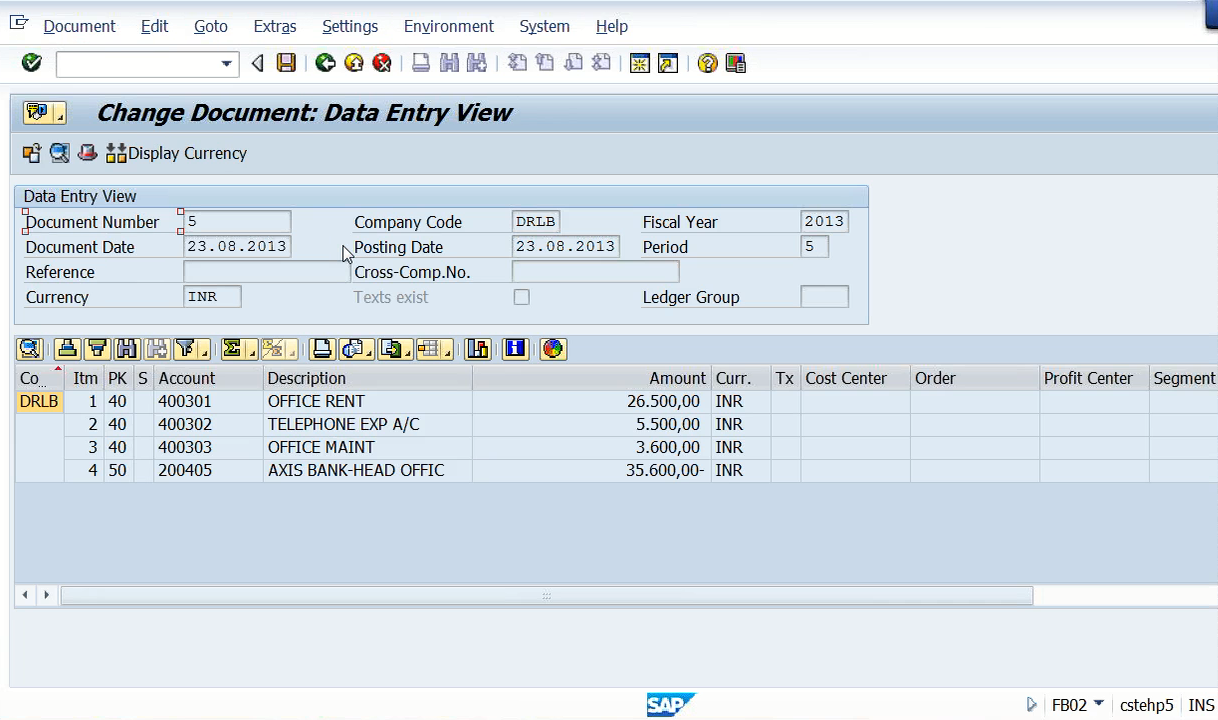Screen dimensions: 1218x720
Task: Open the Document menu
Action: 79,26
